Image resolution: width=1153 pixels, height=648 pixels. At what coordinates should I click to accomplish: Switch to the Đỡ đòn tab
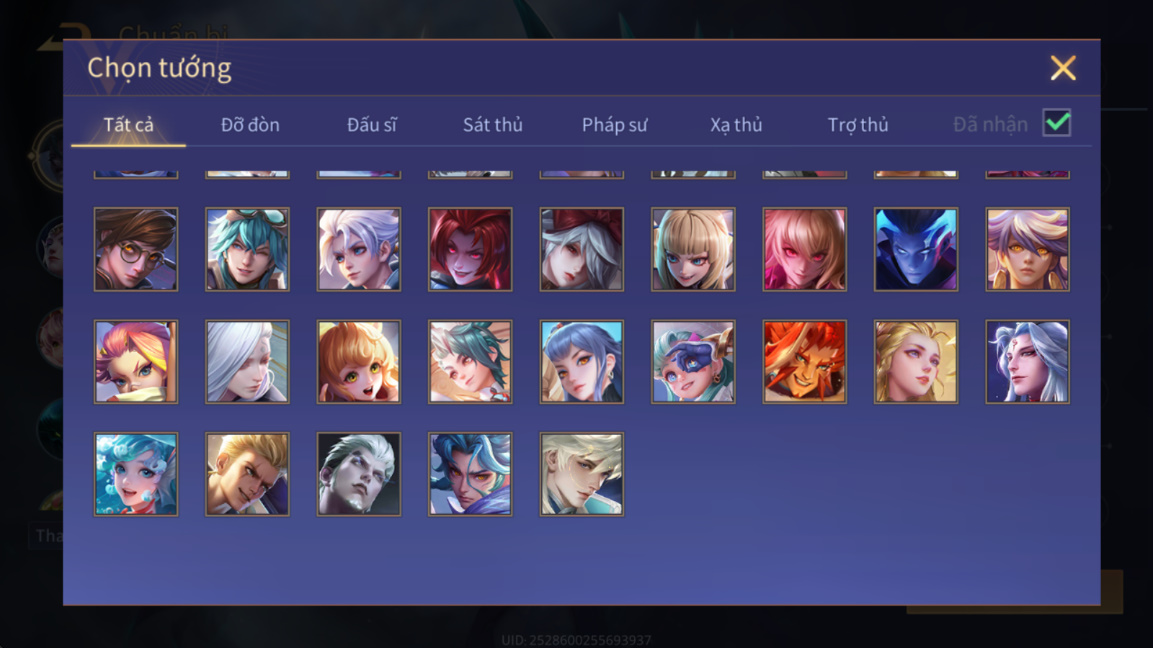click(x=250, y=125)
